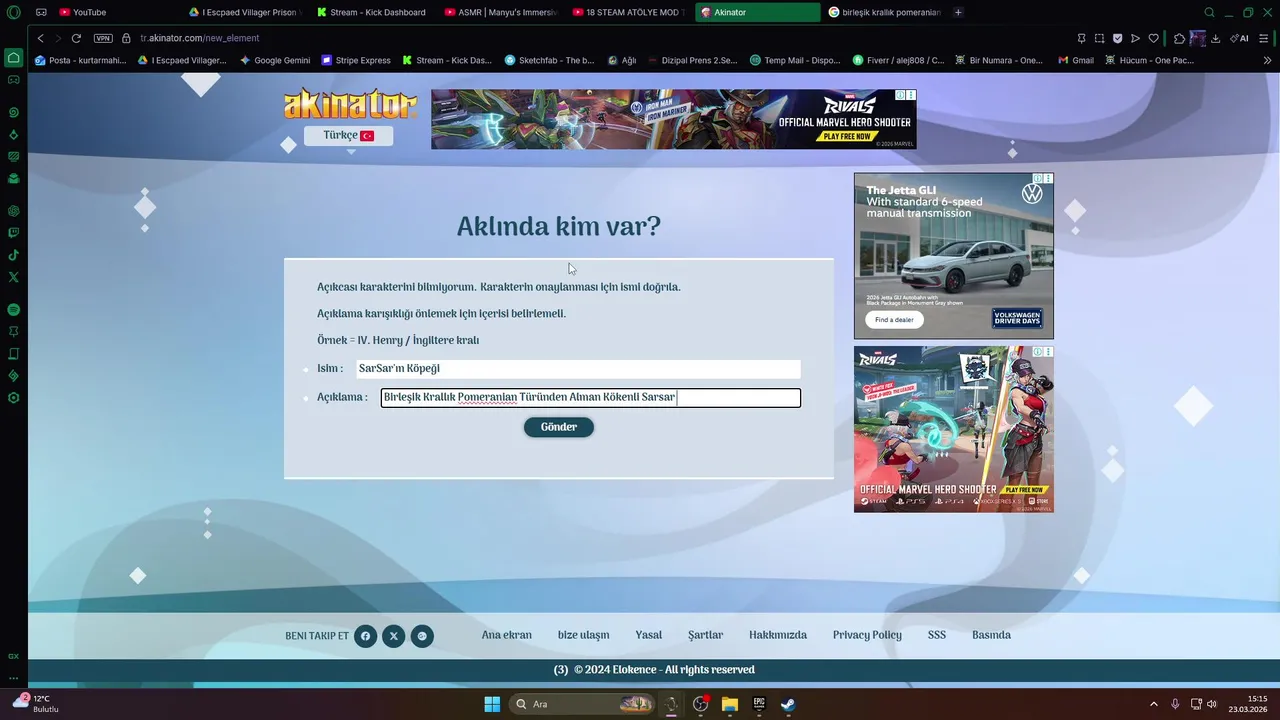Open the Fiverr bookmark
This screenshot has height=720, width=1280.
click(x=898, y=60)
